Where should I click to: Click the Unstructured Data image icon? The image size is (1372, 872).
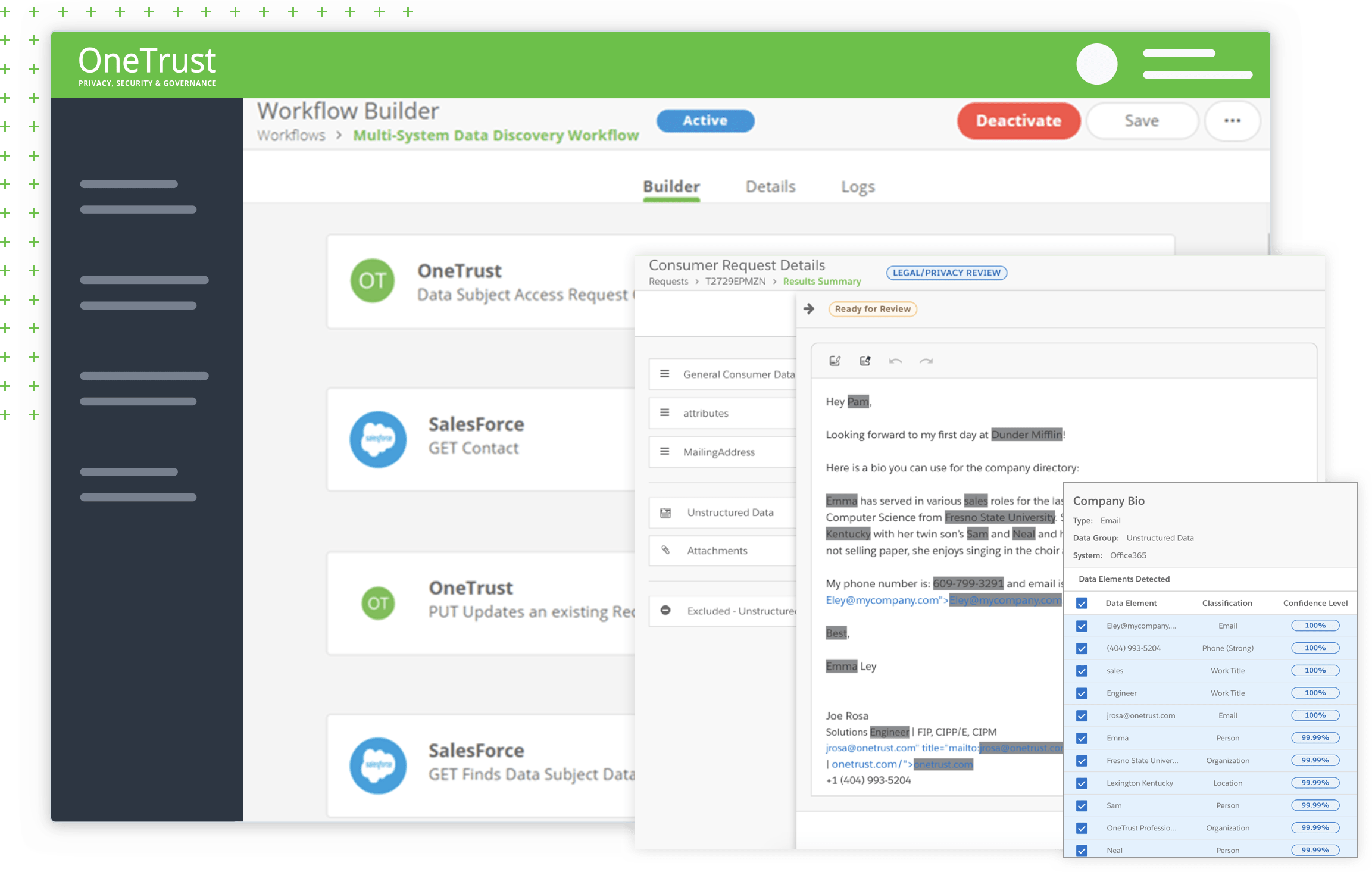[x=665, y=512]
